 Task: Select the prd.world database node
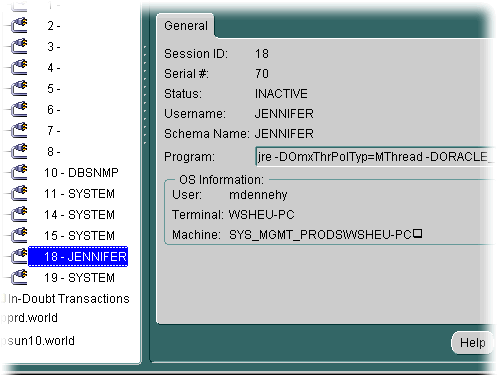pos(32,318)
